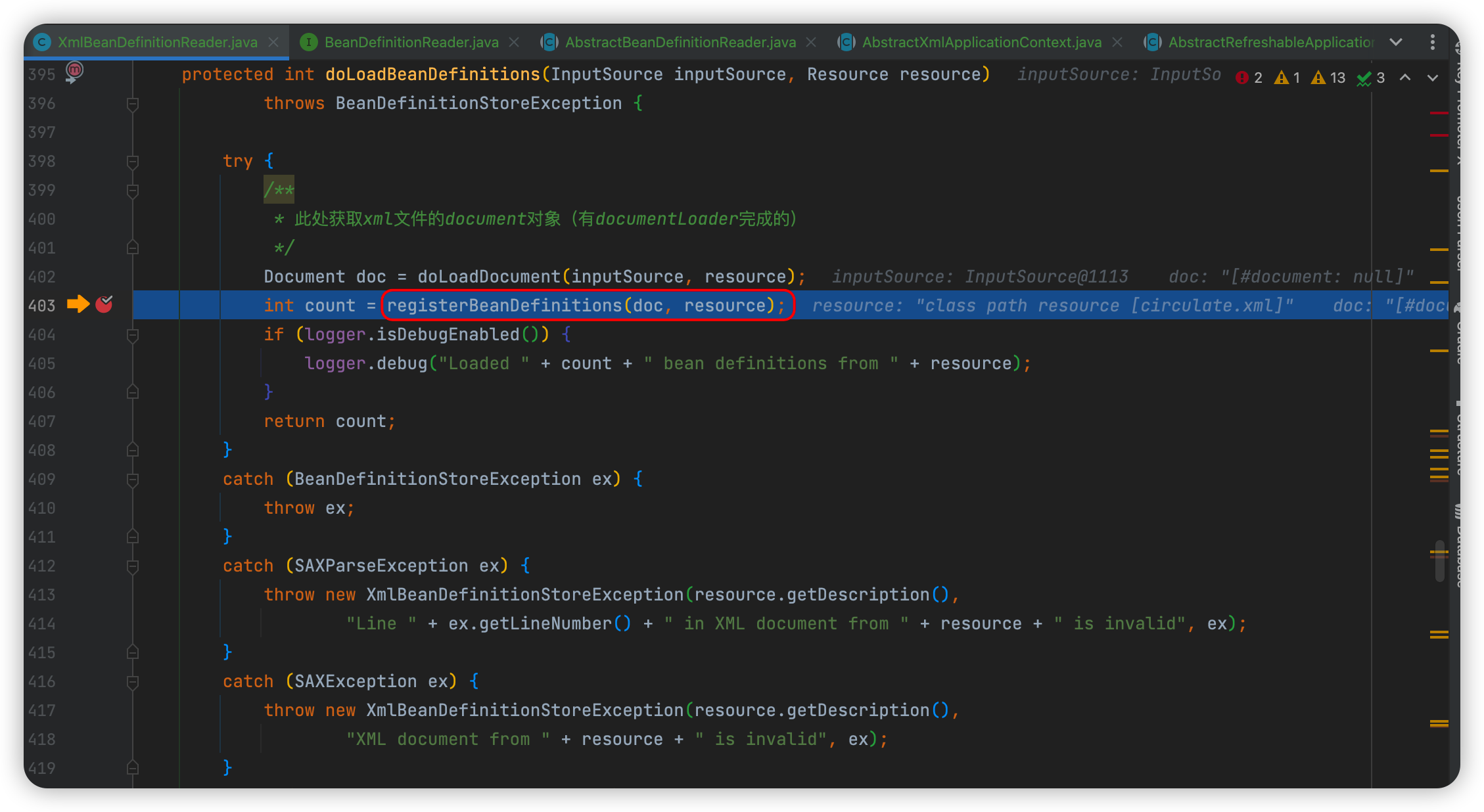The height and width of the screenshot is (812, 1484).
Task: Open AbstractXmlApplicationContext.java tab
Action: click(981, 42)
